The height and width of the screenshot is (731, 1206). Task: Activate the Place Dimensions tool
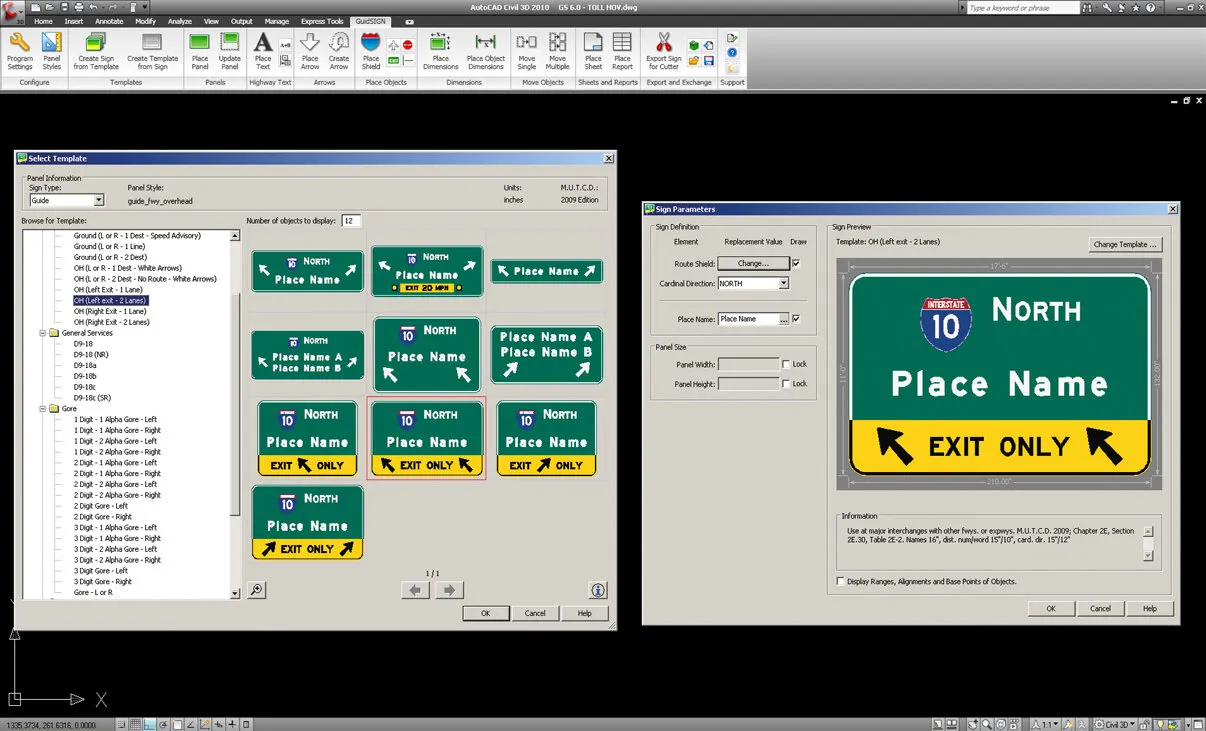[440, 51]
